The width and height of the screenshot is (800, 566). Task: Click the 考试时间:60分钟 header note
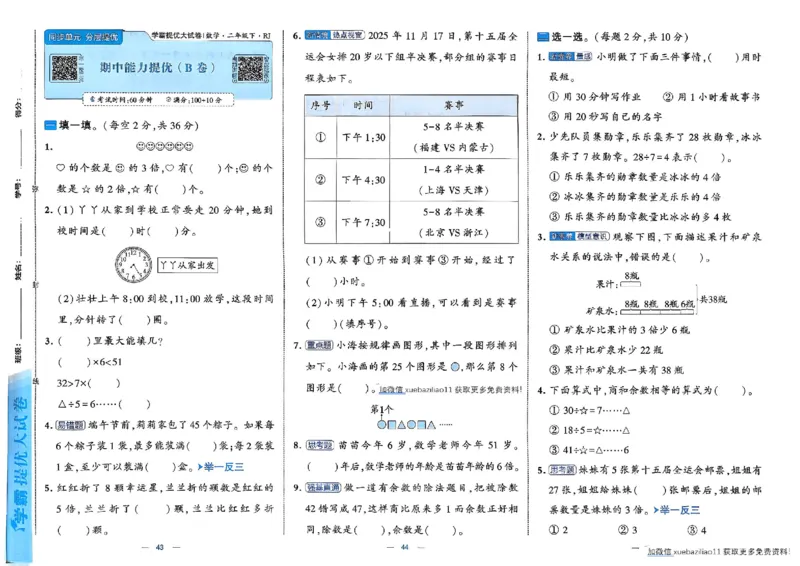120,100
